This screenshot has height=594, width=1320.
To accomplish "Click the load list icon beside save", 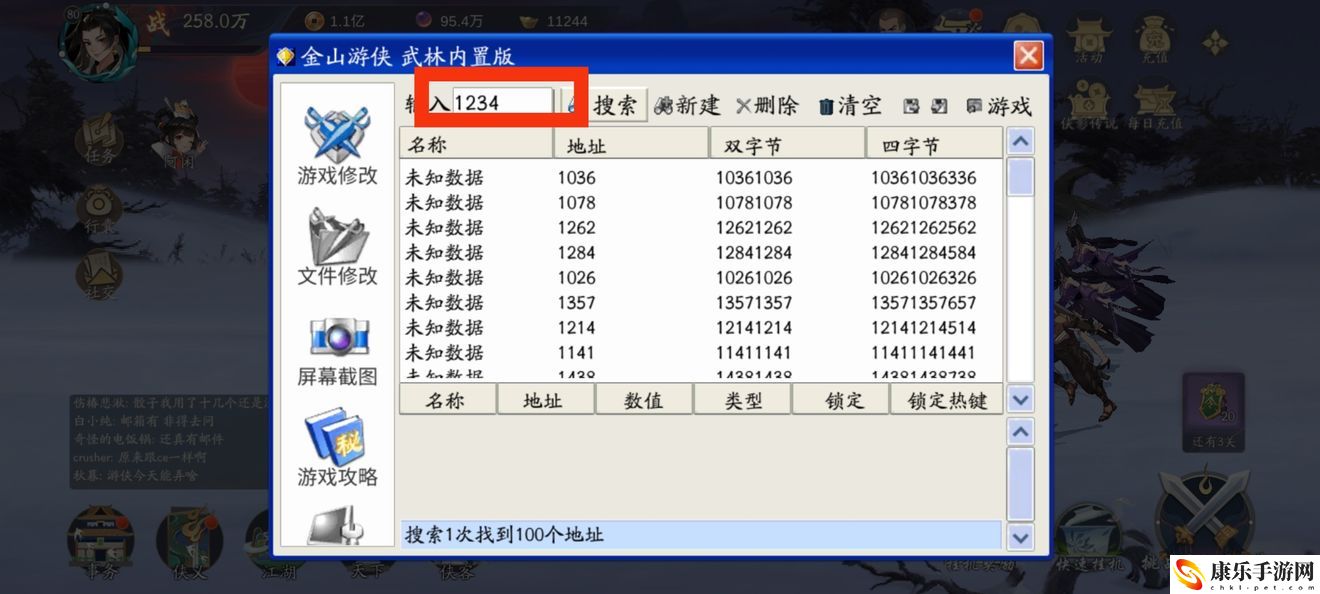I will (x=939, y=106).
